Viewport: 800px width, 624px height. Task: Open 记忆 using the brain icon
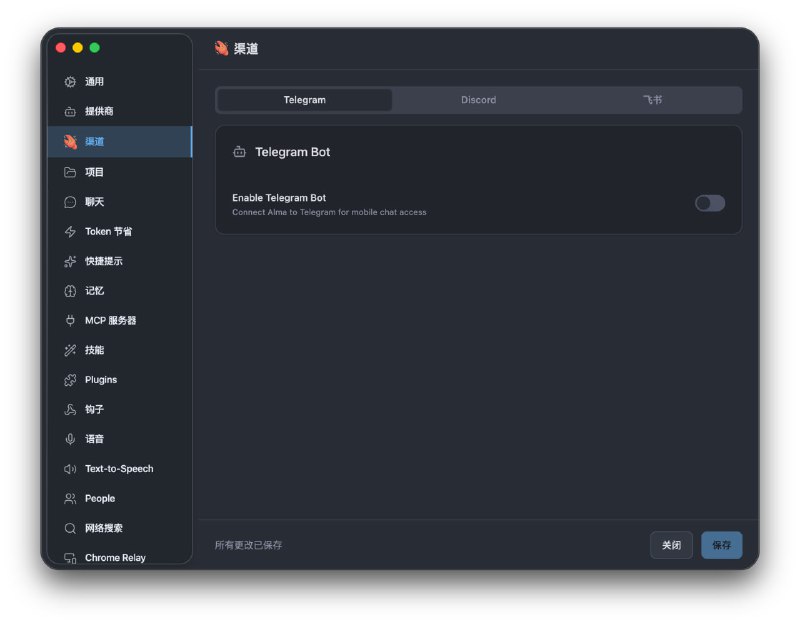[70, 290]
